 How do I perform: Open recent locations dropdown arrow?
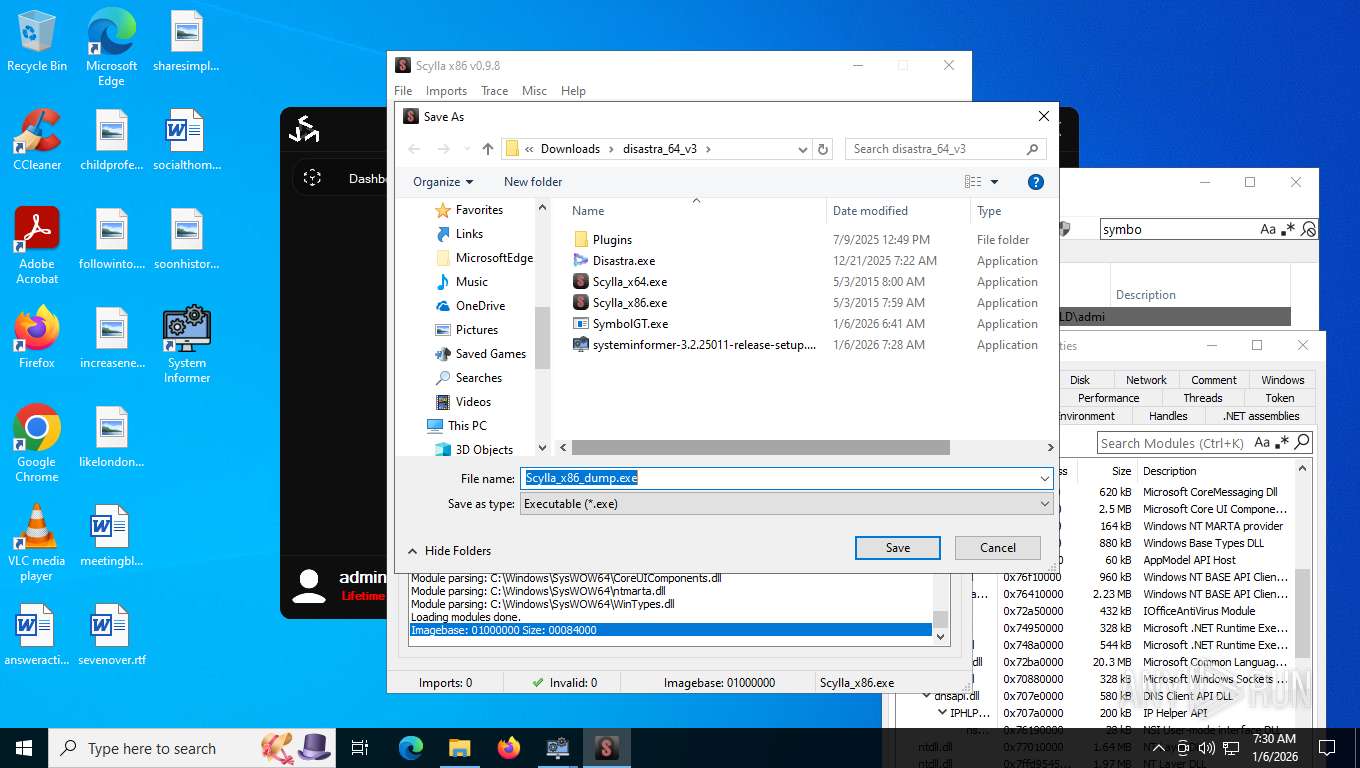[466, 149]
